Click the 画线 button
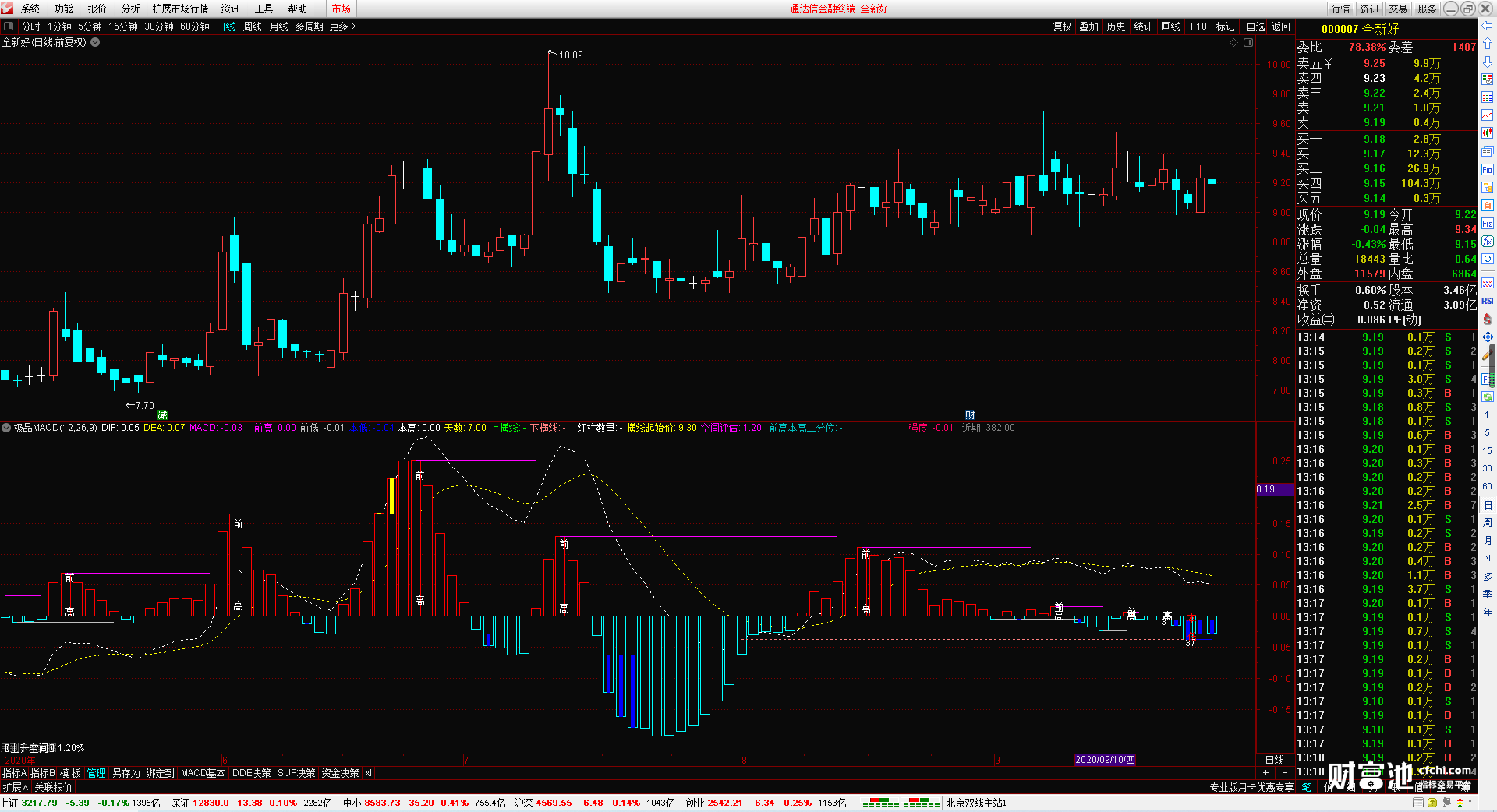The height and width of the screenshot is (812, 1497). [x=1170, y=26]
